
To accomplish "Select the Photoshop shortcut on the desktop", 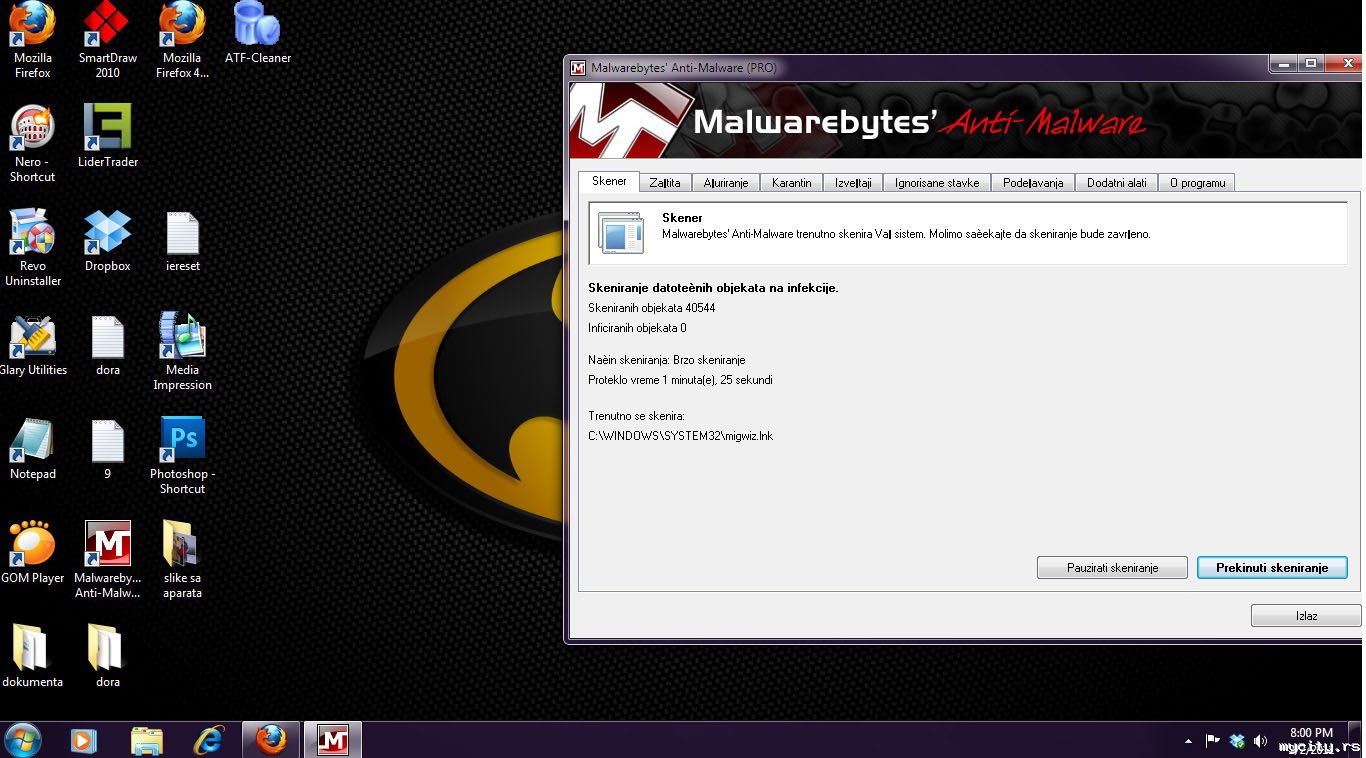I will (x=182, y=456).
